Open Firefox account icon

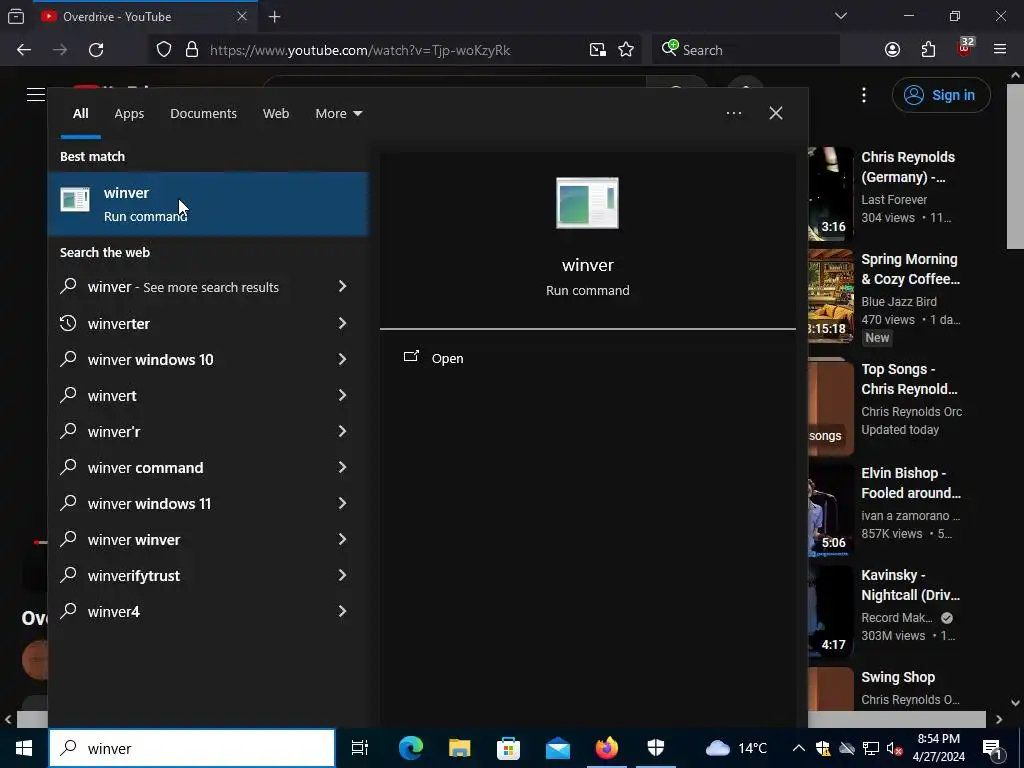click(892, 50)
